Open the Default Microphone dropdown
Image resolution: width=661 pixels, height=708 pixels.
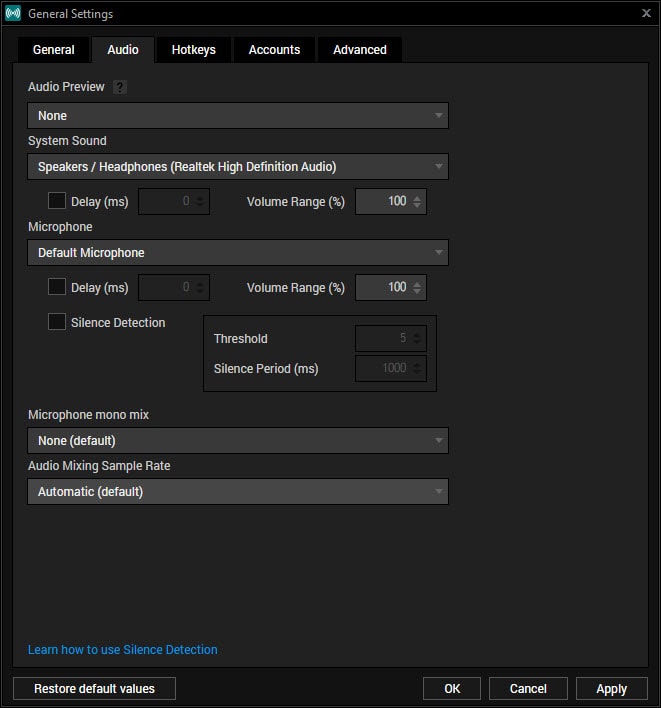click(238, 253)
